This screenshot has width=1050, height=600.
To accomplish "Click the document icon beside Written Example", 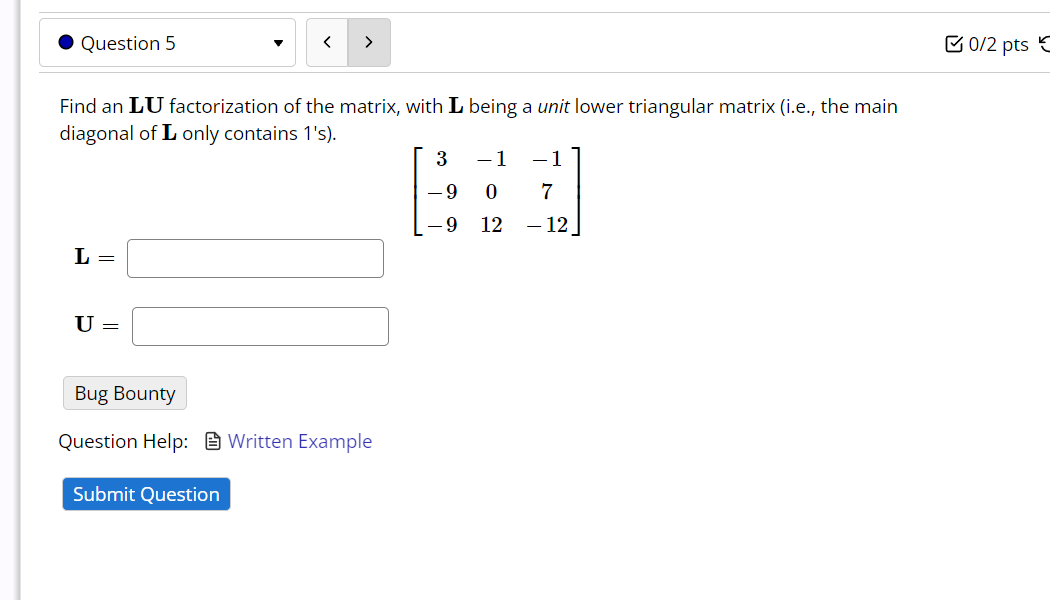I will click(213, 441).
